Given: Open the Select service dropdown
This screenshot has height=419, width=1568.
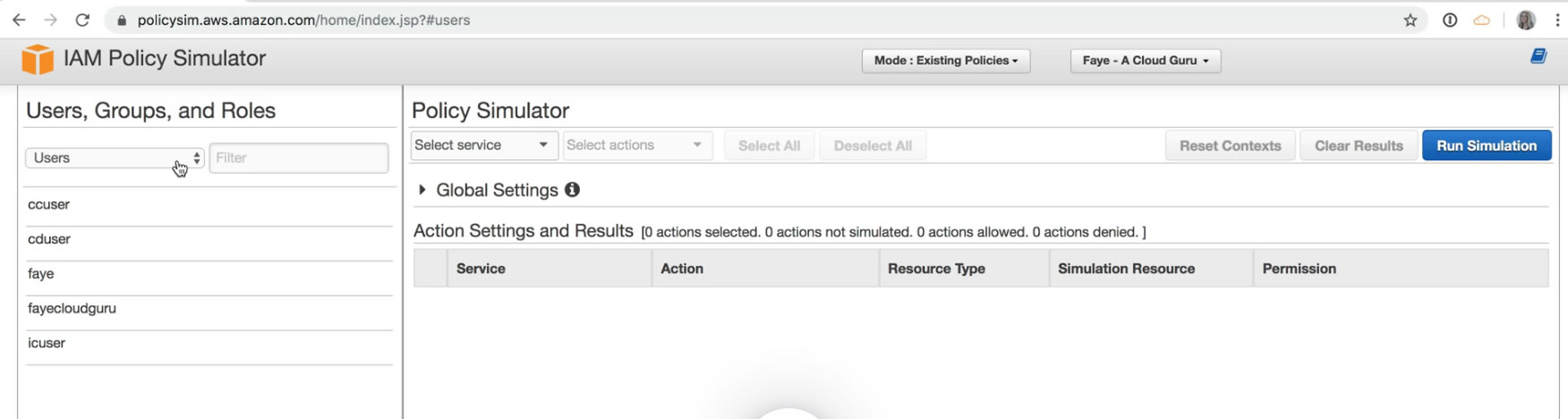Looking at the screenshot, I should coord(483,145).
